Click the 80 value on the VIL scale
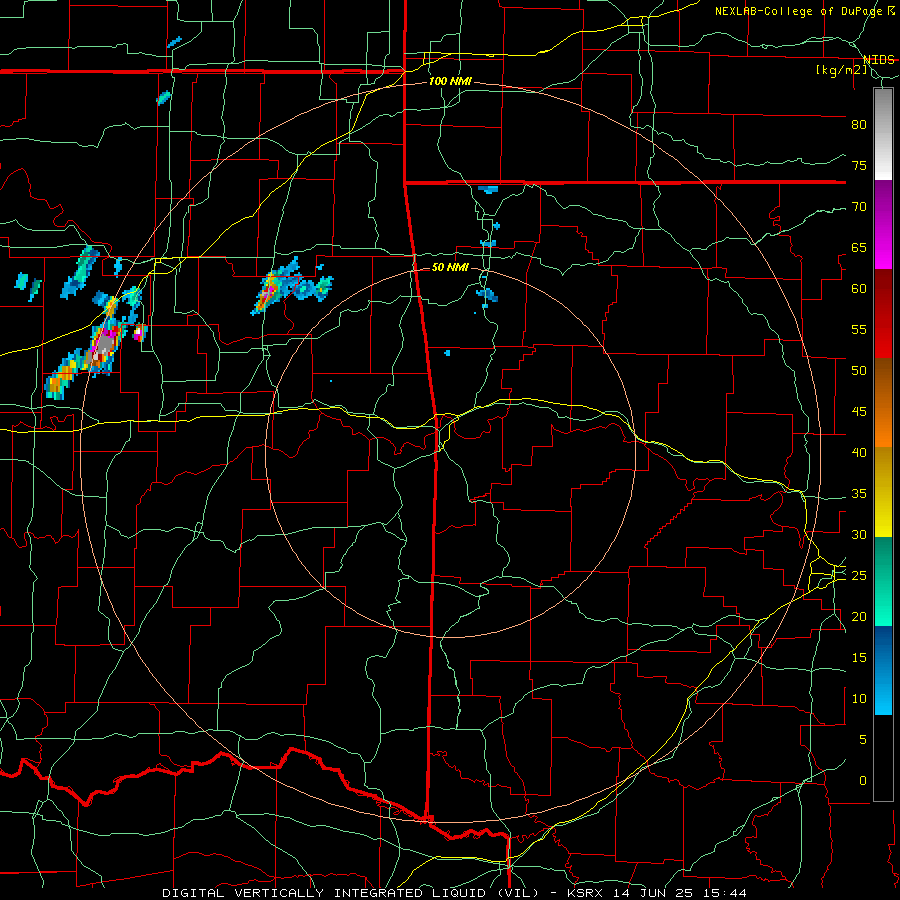The height and width of the screenshot is (900, 900). (x=859, y=125)
